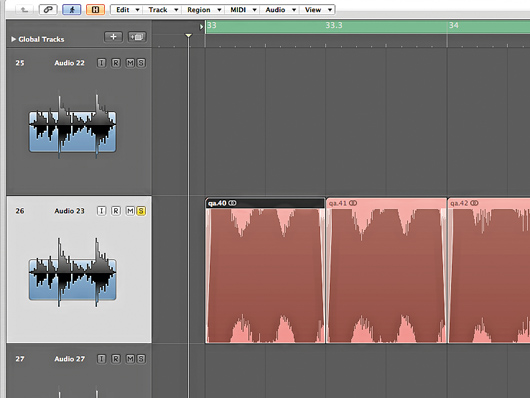Image resolution: width=530 pixels, height=398 pixels.
Task: Click the Region menu dropdown arrow
Action: click(x=219, y=10)
